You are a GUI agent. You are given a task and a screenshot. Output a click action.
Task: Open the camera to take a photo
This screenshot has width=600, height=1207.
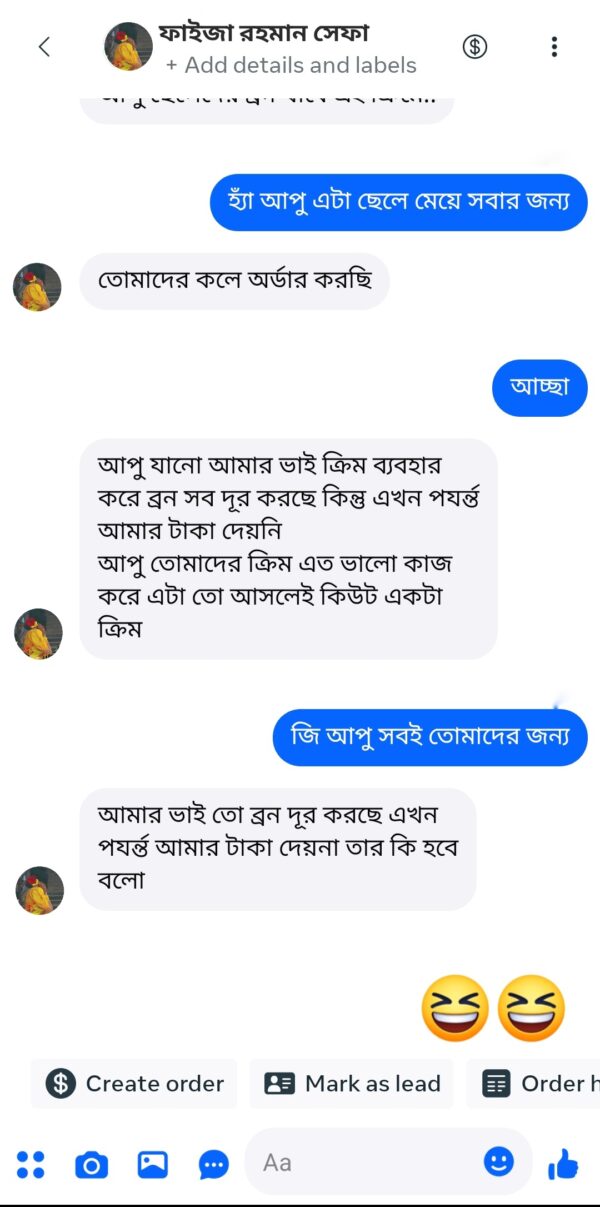(91, 1163)
